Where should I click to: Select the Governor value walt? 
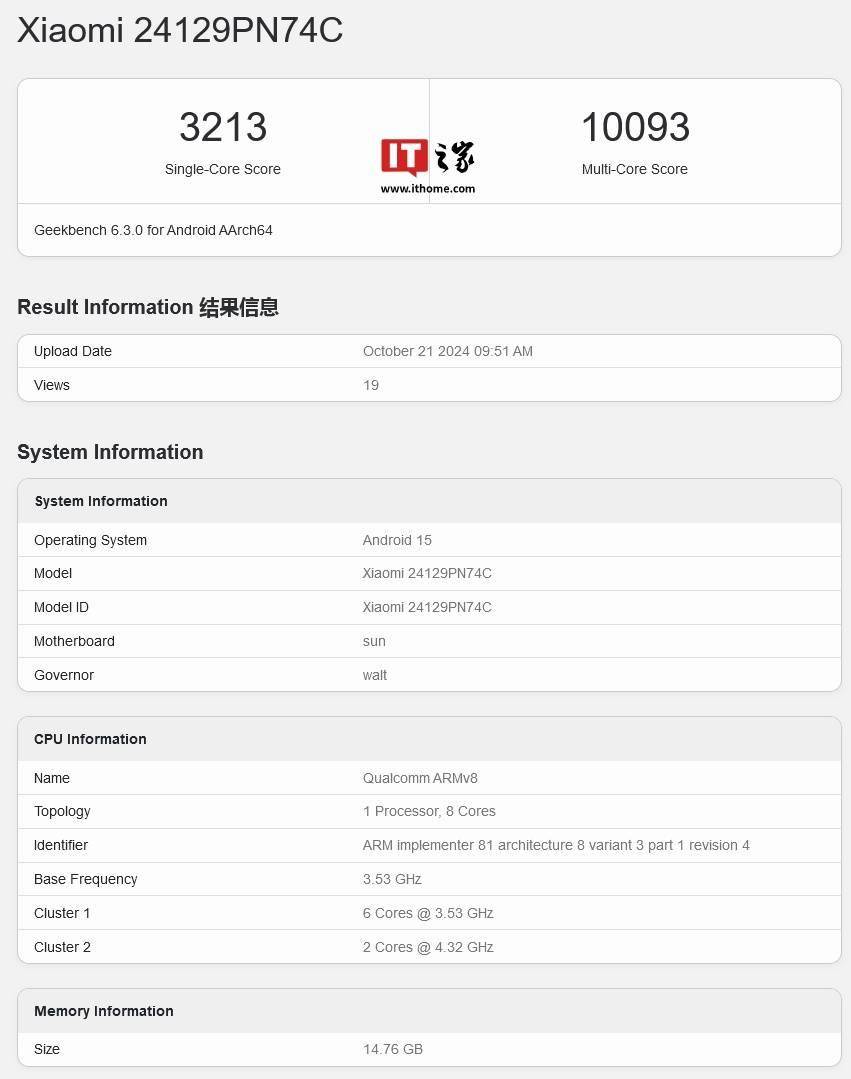374,675
